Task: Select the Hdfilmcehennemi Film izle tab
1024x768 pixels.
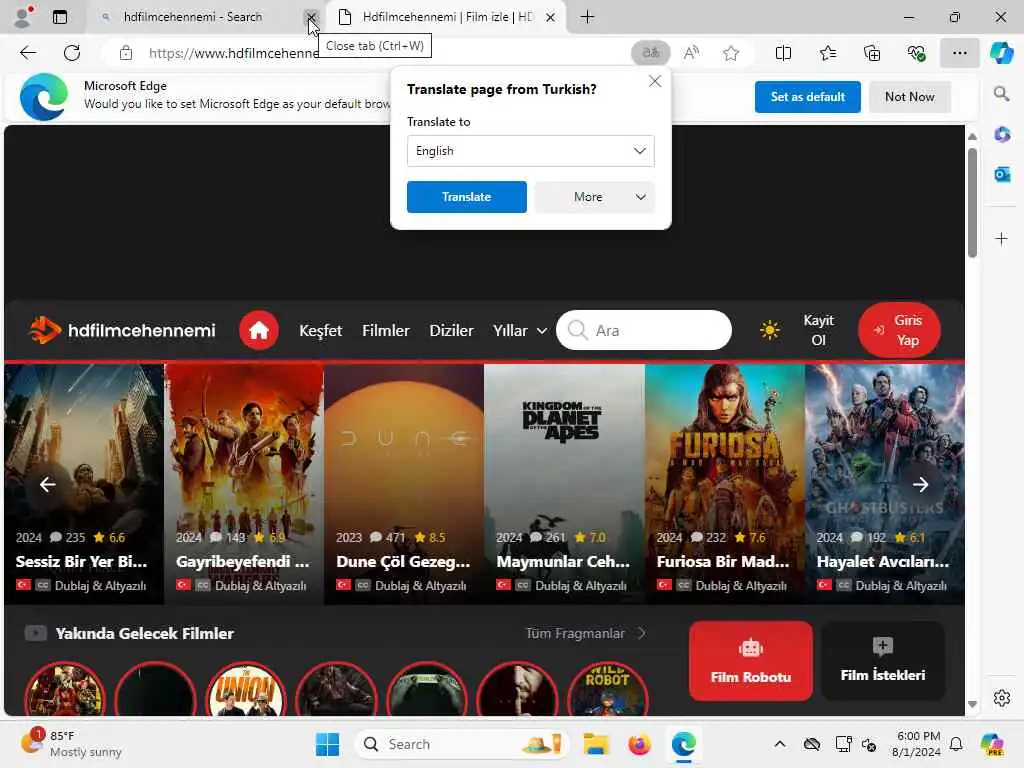Action: pyautogui.click(x=446, y=17)
